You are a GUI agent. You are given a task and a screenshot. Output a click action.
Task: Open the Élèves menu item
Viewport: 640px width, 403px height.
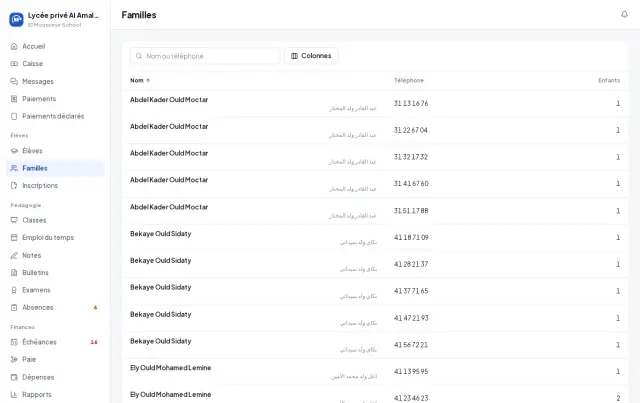pos(55,151)
